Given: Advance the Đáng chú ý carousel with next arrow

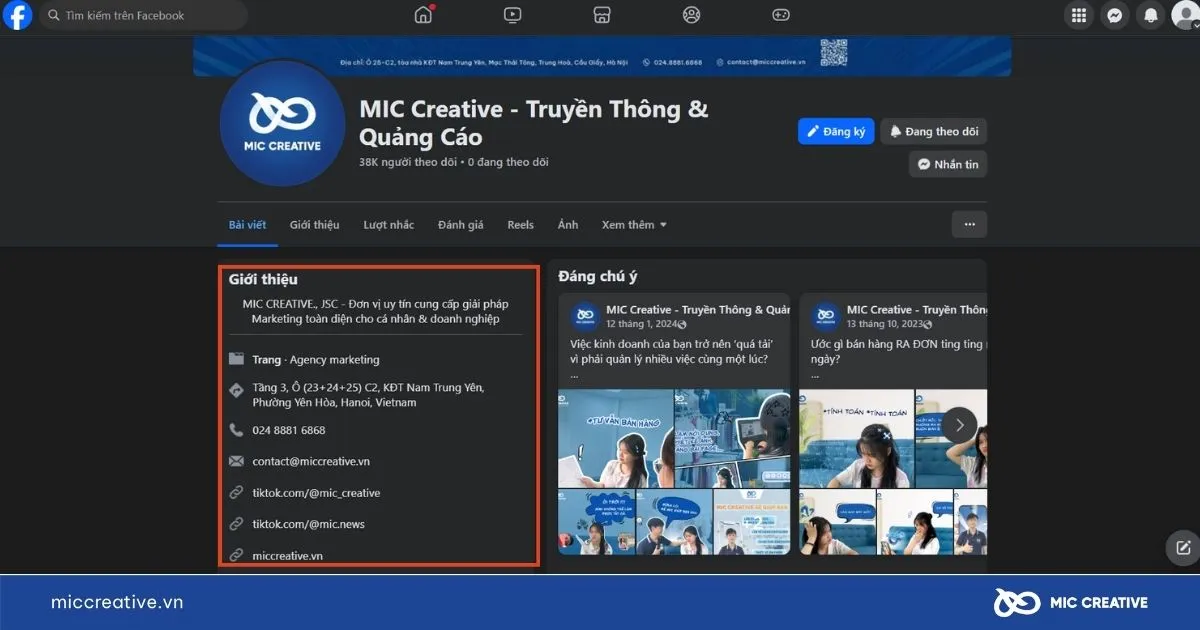Looking at the screenshot, I should [x=958, y=424].
